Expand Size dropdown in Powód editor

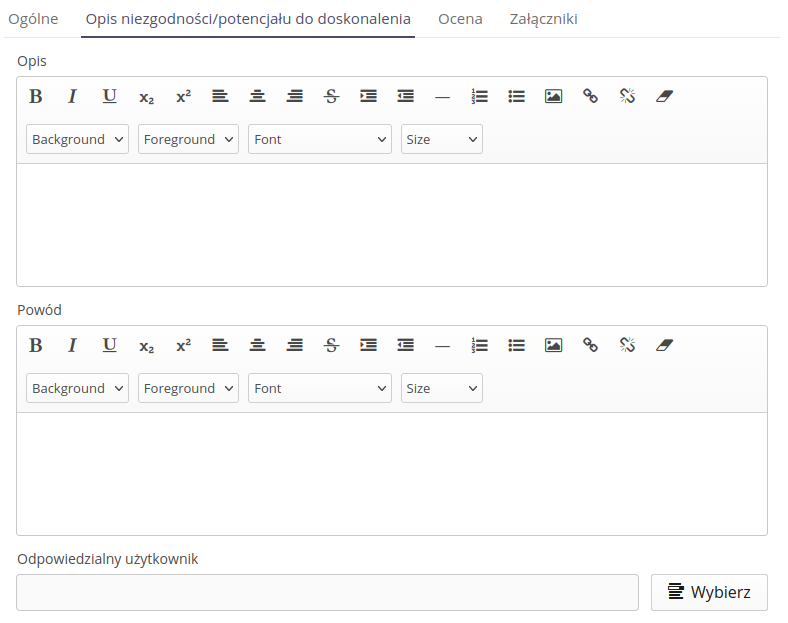[441, 388]
